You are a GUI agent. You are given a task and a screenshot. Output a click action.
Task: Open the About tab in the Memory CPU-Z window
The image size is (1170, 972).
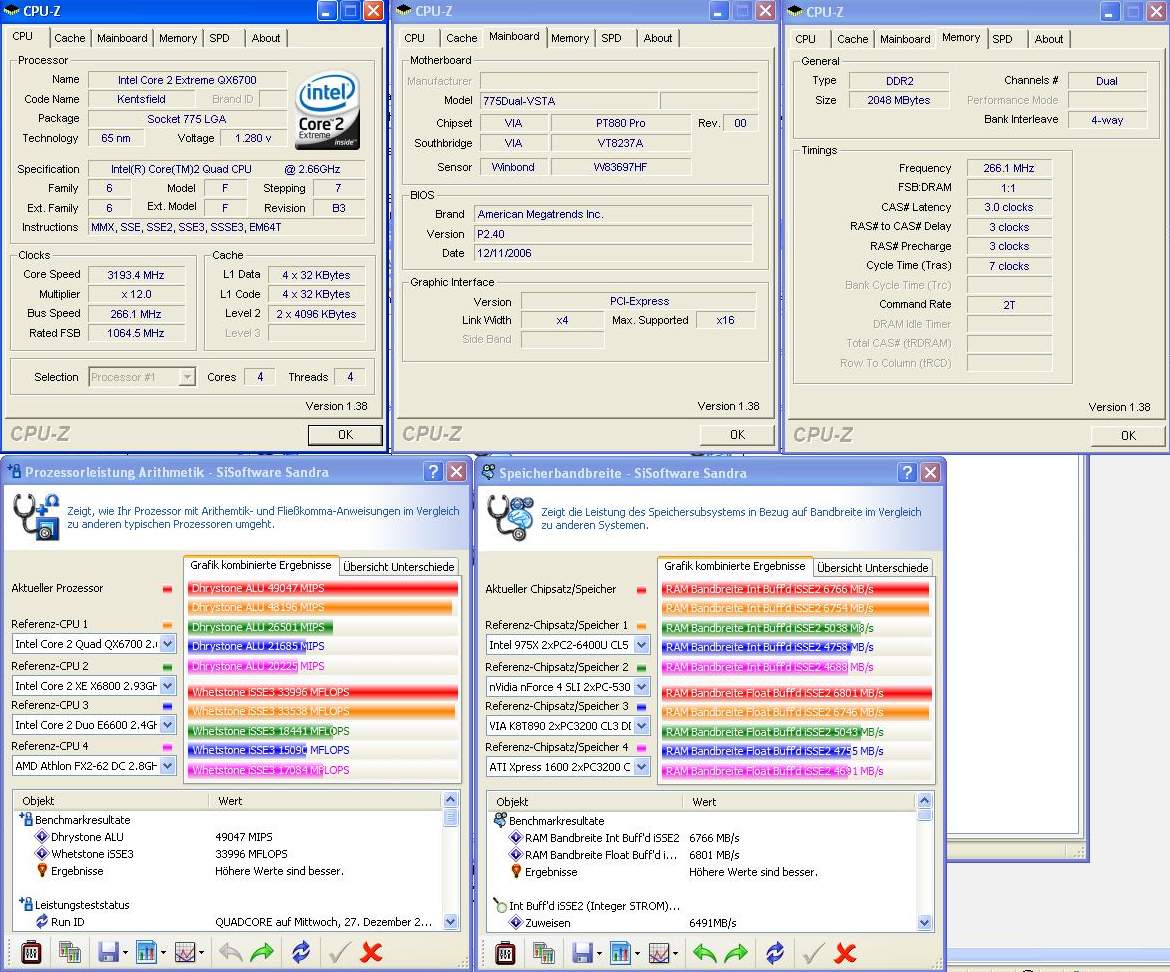tap(1048, 39)
